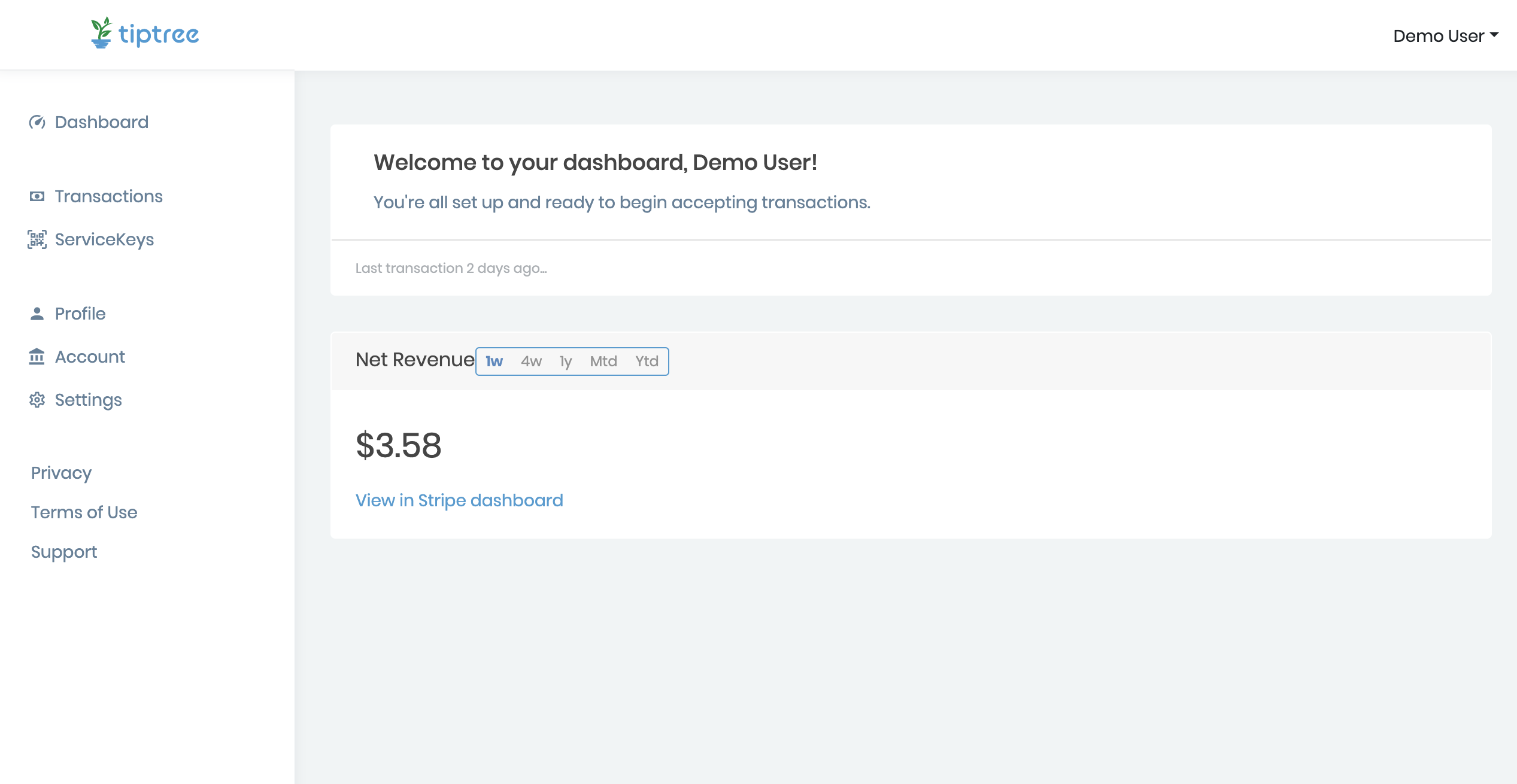The width and height of the screenshot is (1517, 784).
Task: Open the Terms of Use link
Action: [x=84, y=512]
